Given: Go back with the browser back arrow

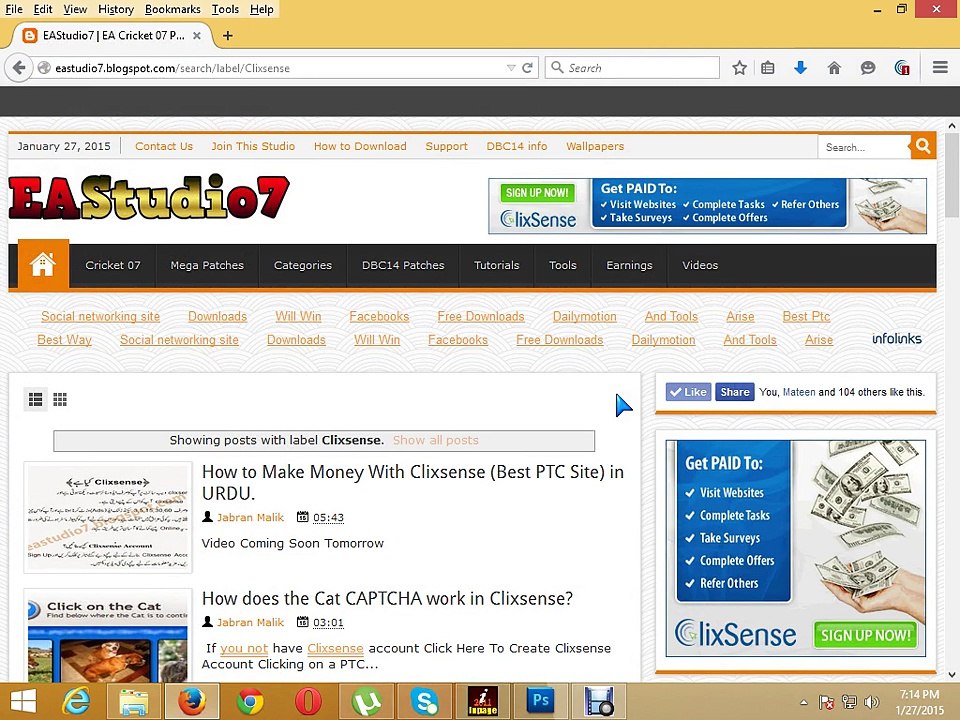Looking at the screenshot, I should point(19,67).
